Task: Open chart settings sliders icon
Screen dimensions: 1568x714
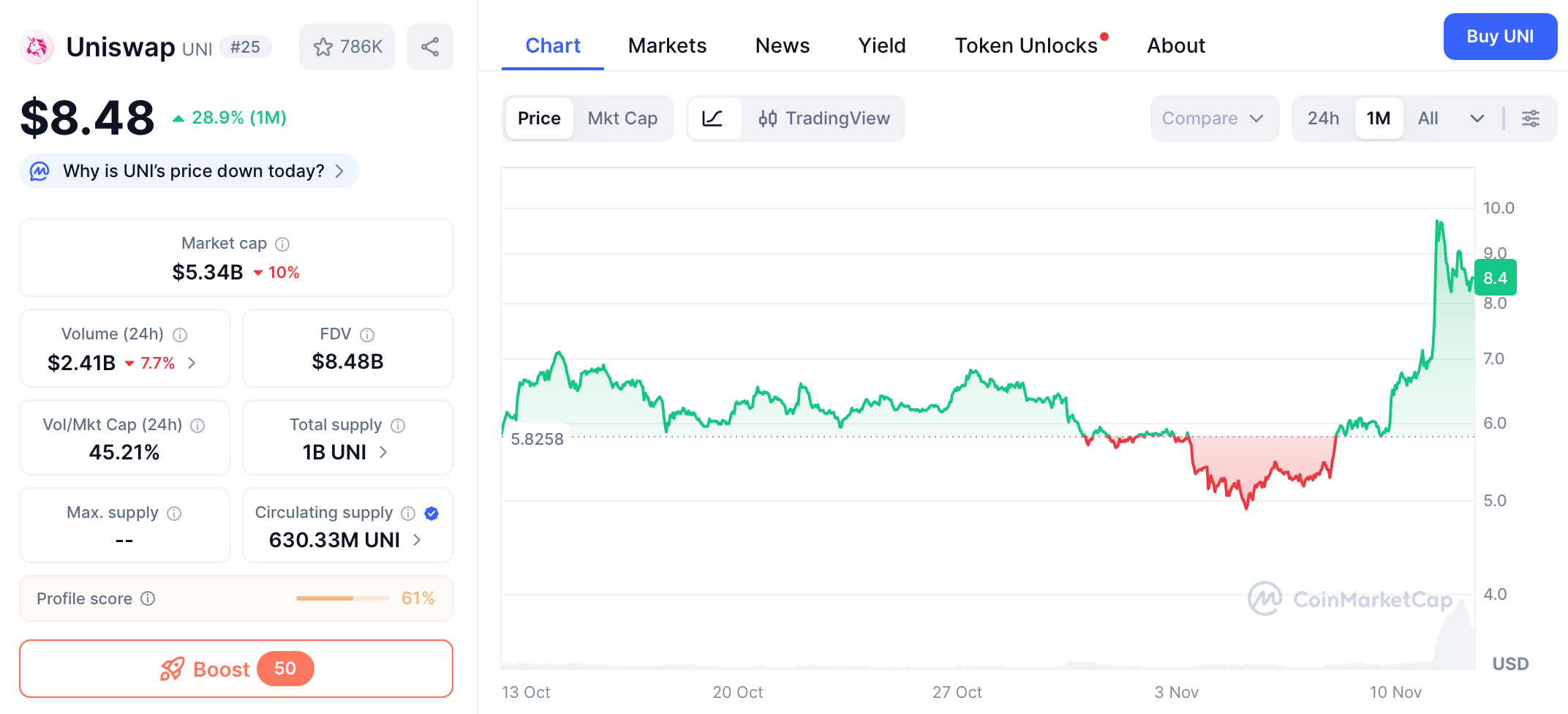Action: point(1530,118)
